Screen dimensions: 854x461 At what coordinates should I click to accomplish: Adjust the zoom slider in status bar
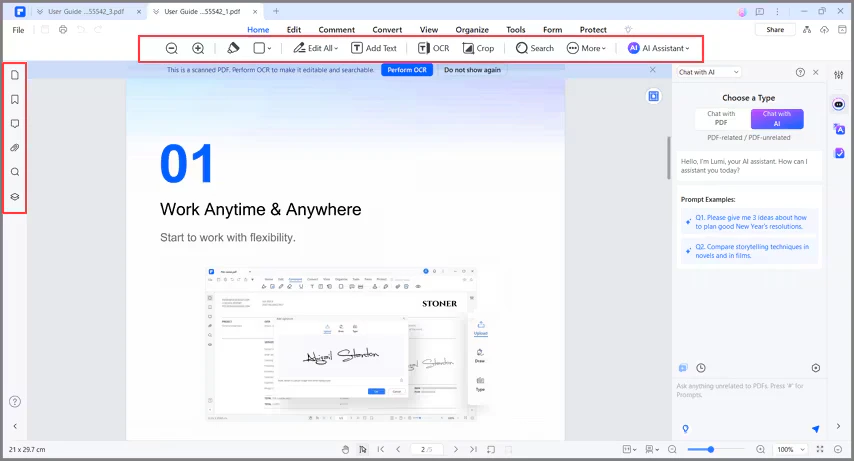pos(710,450)
